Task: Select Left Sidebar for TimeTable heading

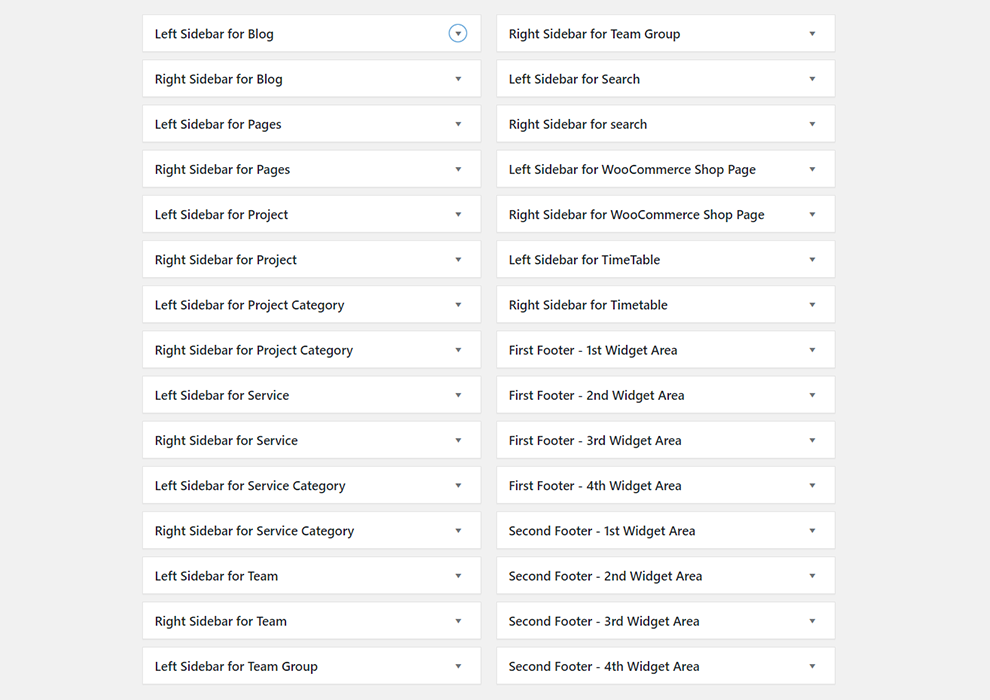Action: [584, 260]
